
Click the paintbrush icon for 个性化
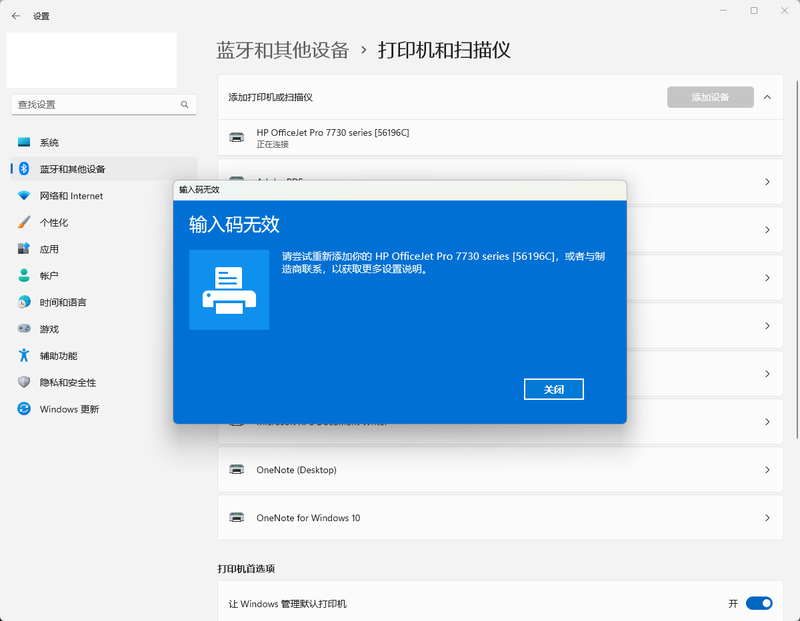click(24, 222)
